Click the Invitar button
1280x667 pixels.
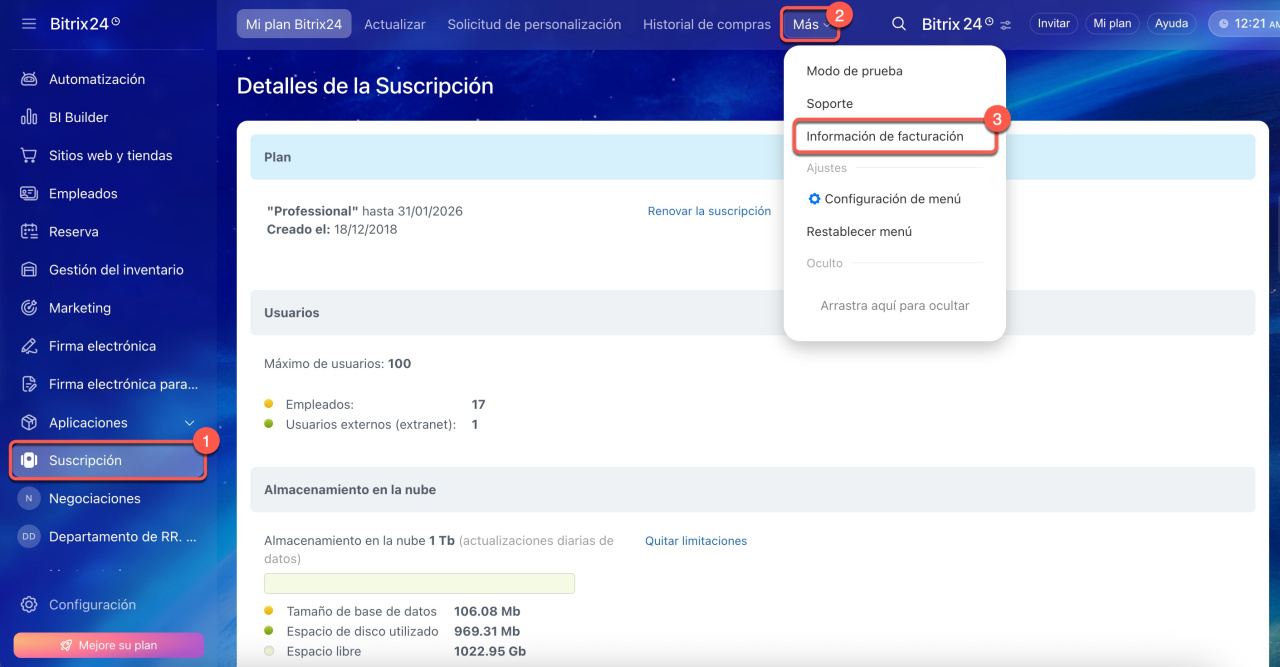click(x=1053, y=23)
